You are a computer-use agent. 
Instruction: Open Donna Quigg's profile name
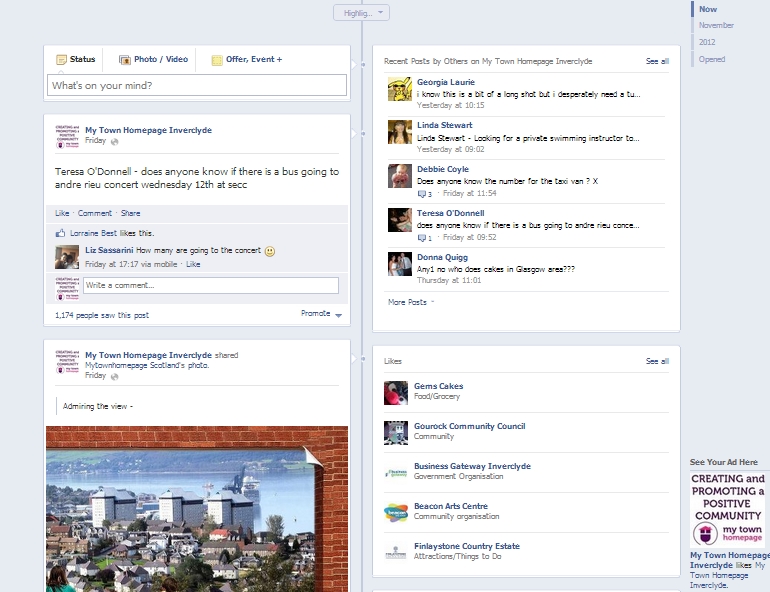coord(442,257)
